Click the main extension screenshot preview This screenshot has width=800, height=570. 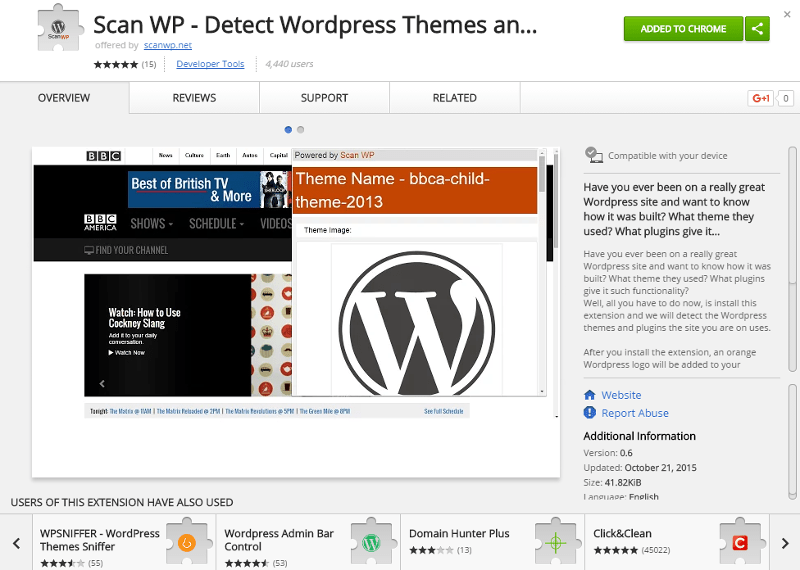pyautogui.click(x=296, y=312)
